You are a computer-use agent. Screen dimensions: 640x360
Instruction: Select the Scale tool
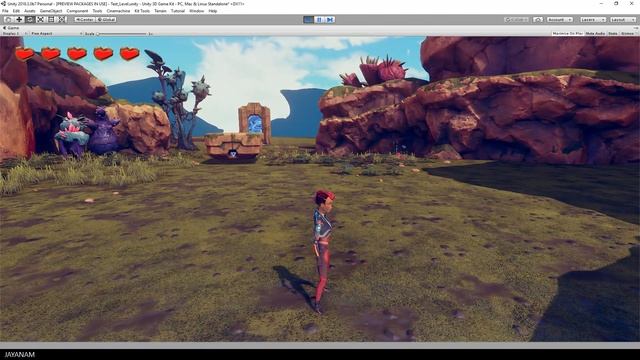point(40,20)
